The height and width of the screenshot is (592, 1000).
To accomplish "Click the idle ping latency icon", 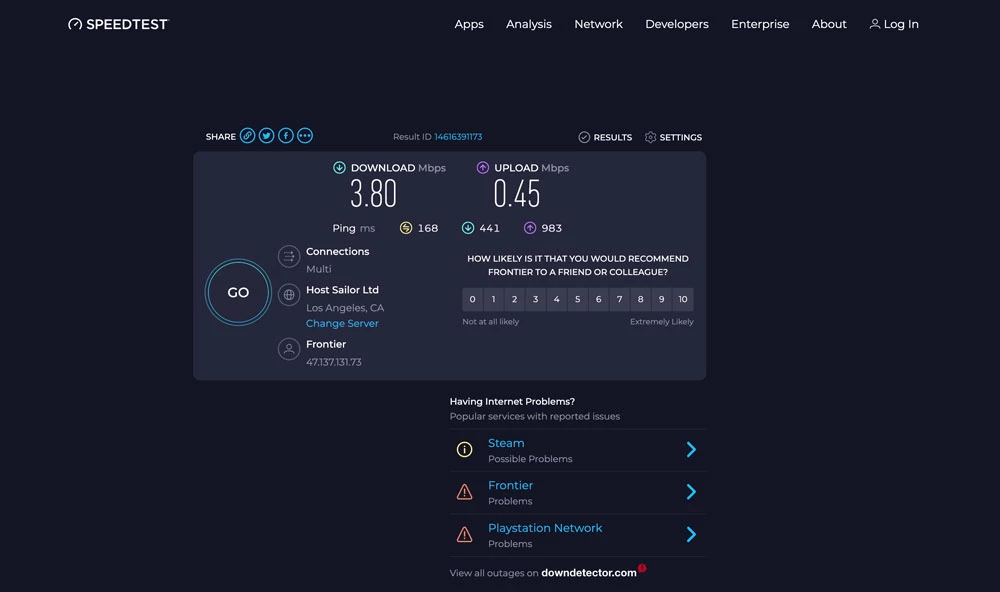I will pos(406,228).
